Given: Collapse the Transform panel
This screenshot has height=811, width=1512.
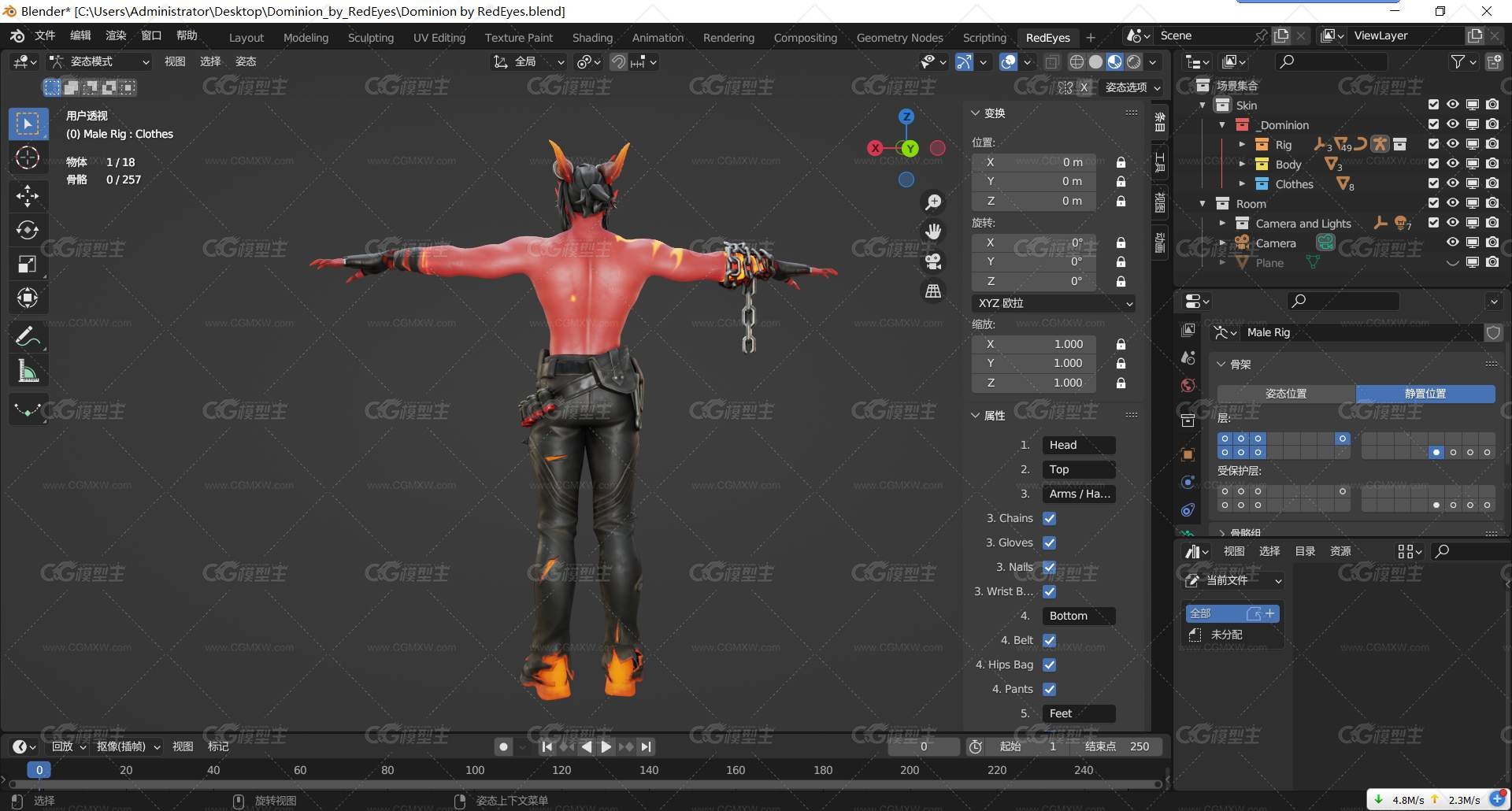Looking at the screenshot, I should [x=988, y=113].
